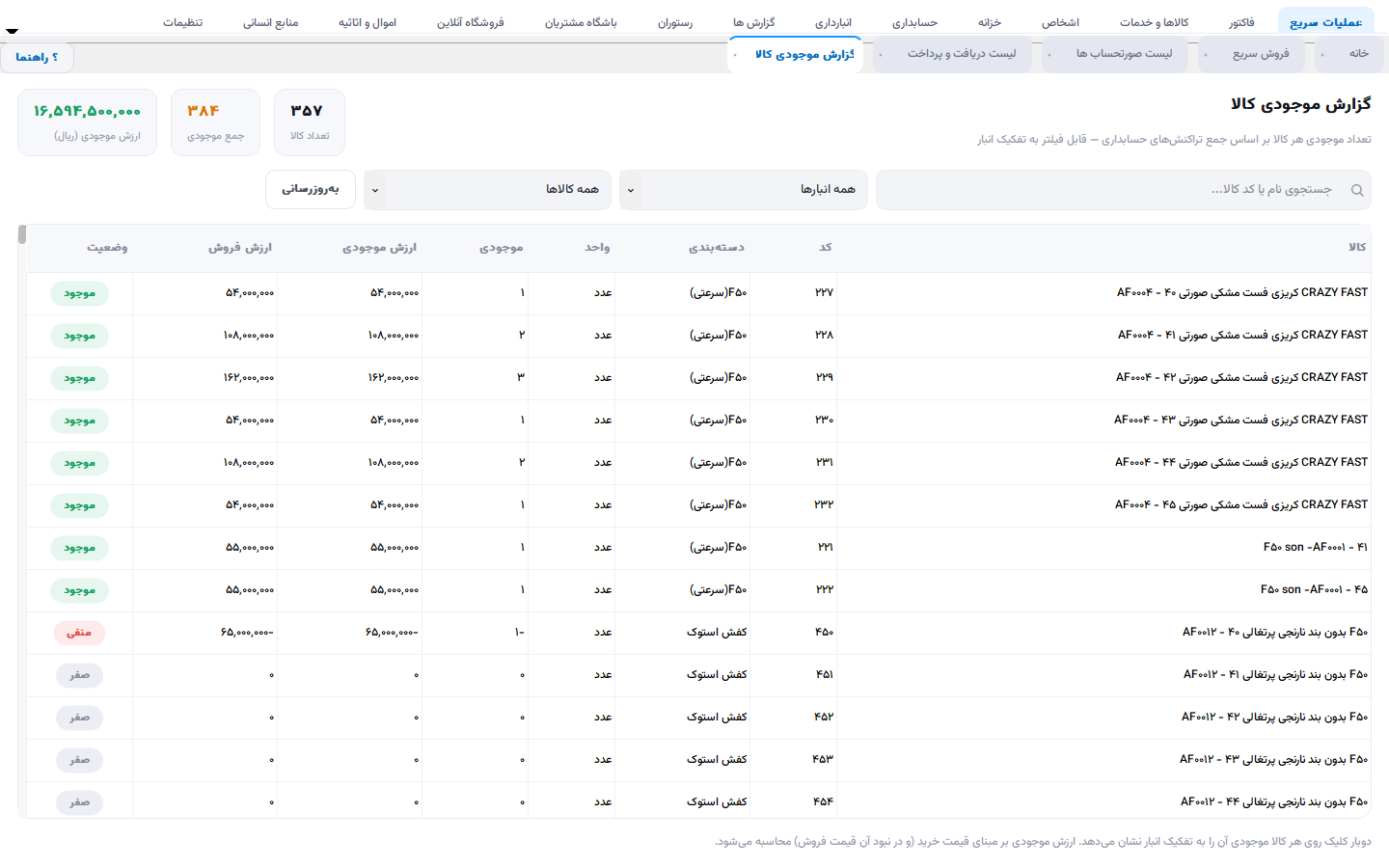This screenshot has width=1389, height=868.
Task: Open the اشخاص menu
Action: click(x=1060, y=22)
